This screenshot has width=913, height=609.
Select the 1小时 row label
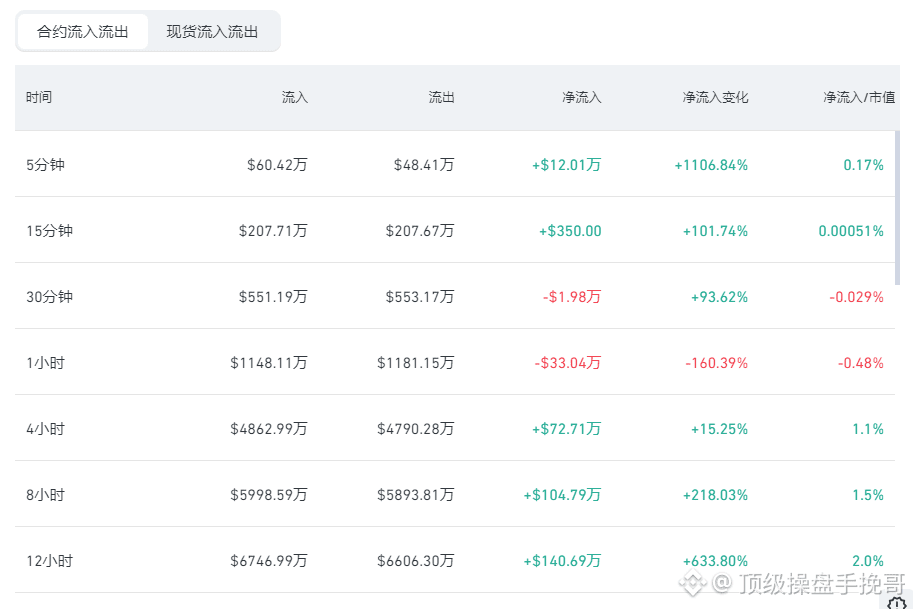click(x=45, y=363)
